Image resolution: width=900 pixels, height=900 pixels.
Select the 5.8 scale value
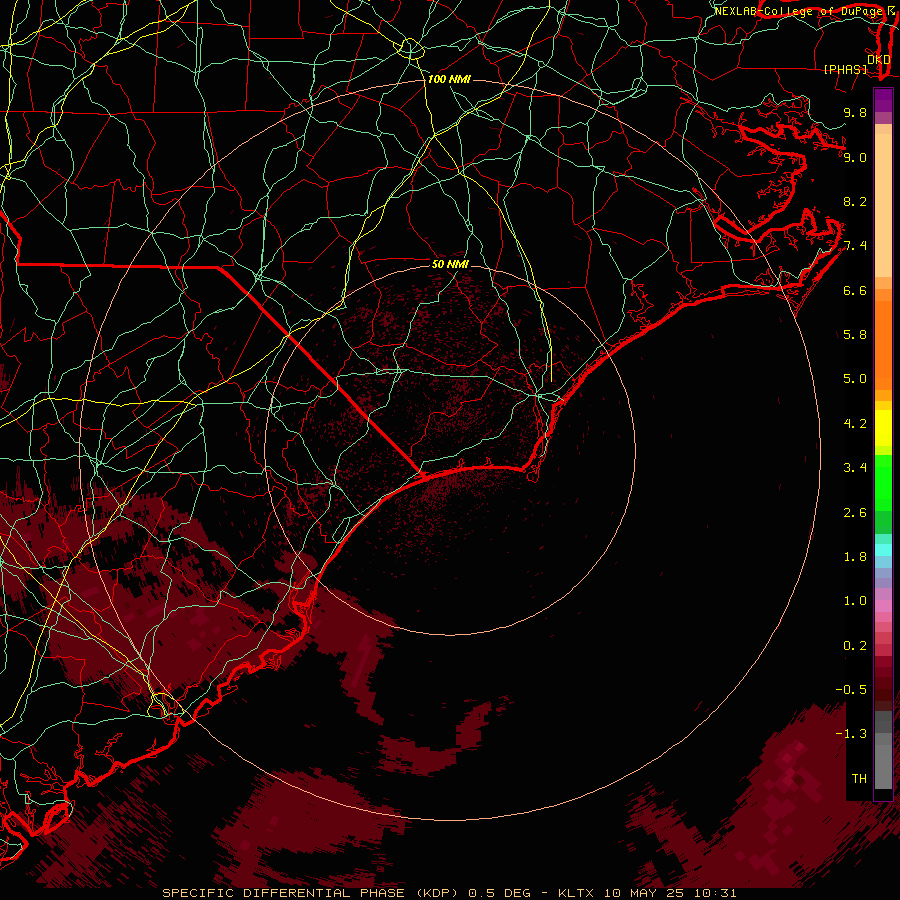pos(855,335)
